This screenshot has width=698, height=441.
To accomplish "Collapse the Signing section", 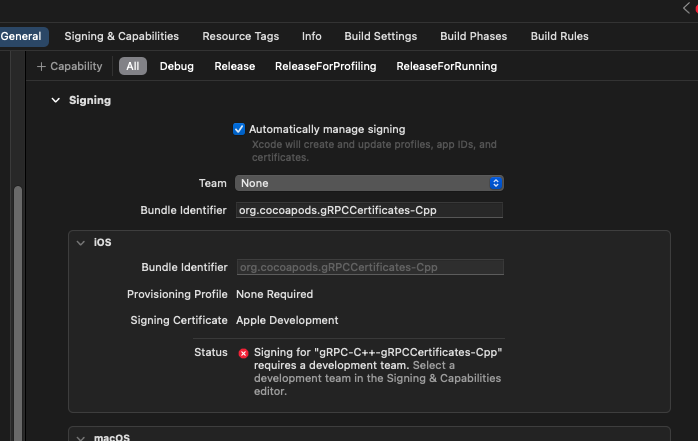I will [x=56, y=101].
